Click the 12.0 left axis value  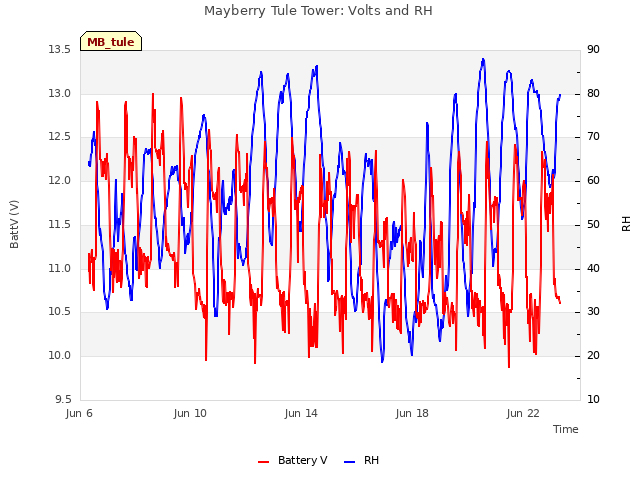[60, 180]
